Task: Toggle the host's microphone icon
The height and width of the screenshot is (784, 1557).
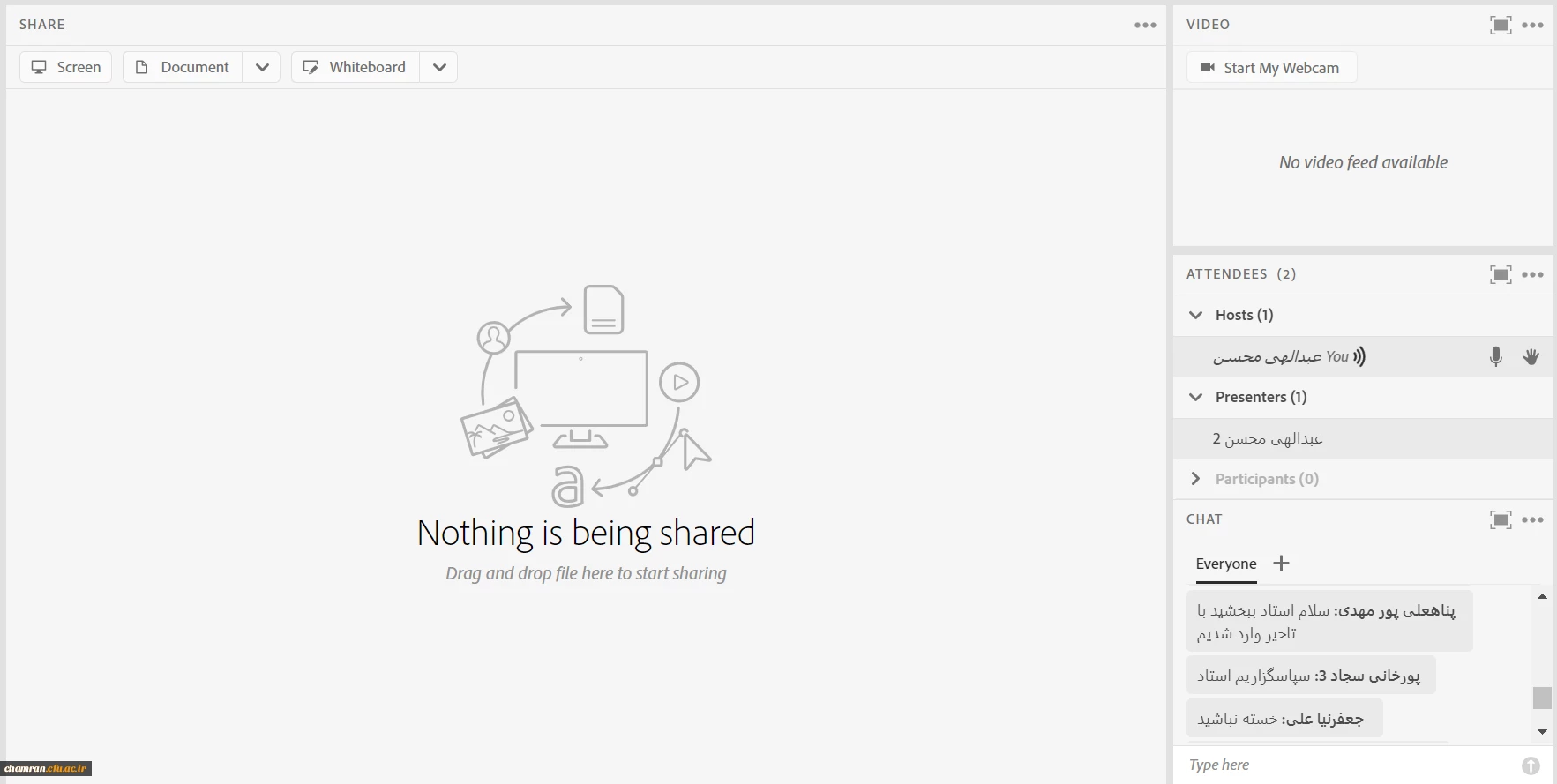Action: pos(1495,356)
